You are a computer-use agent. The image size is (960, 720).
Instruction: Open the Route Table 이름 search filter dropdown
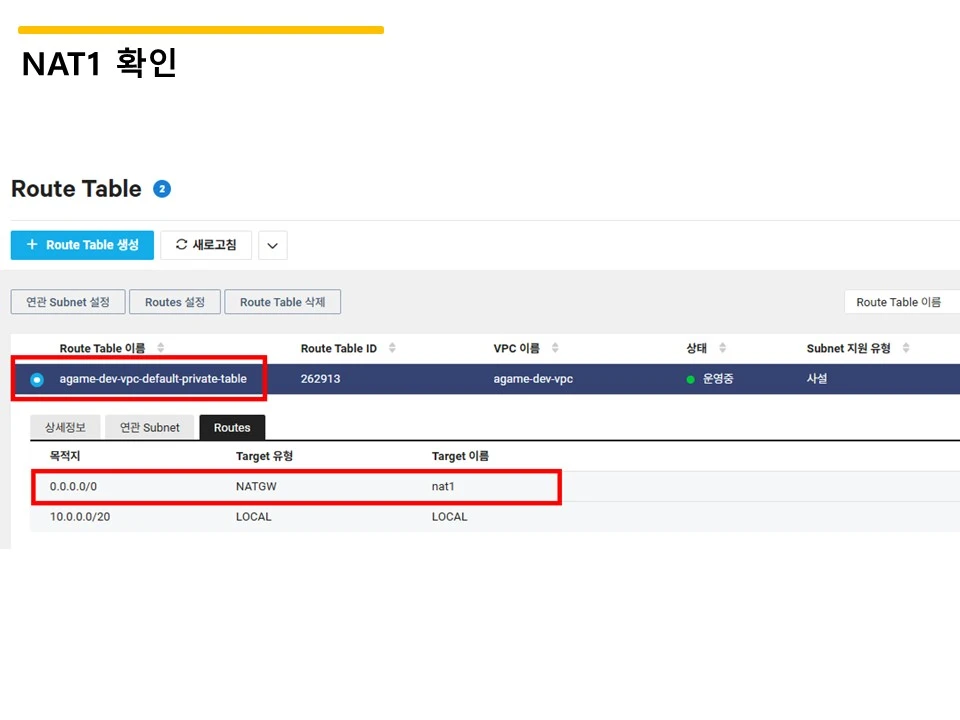coord(902,302)
